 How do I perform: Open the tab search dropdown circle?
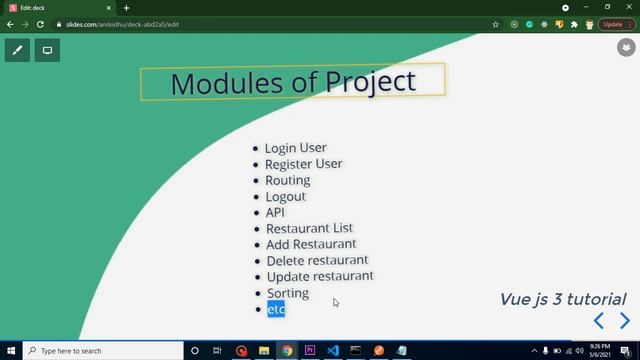pyautogui.click(x=565, y=8)
